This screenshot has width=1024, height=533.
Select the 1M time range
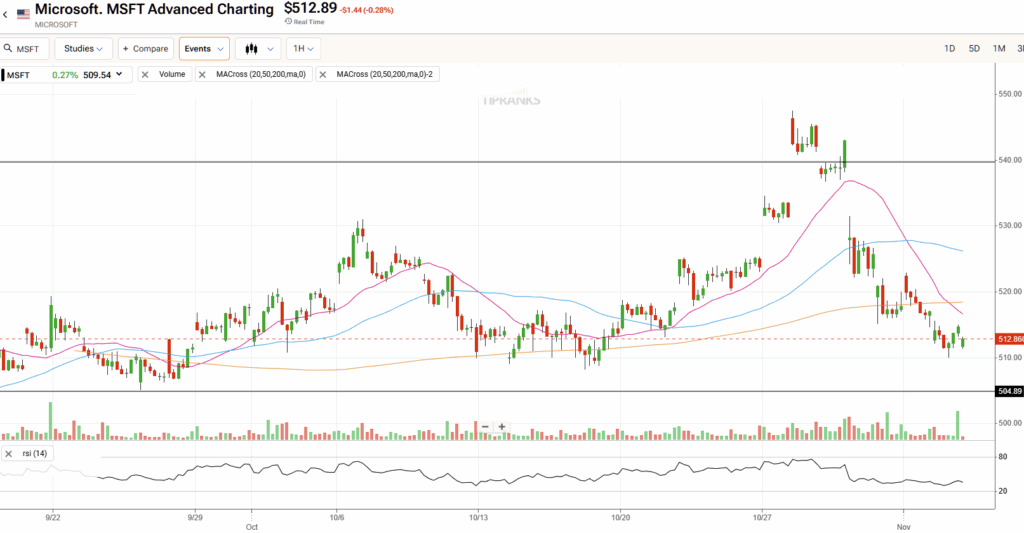click(x=998, y=48)
